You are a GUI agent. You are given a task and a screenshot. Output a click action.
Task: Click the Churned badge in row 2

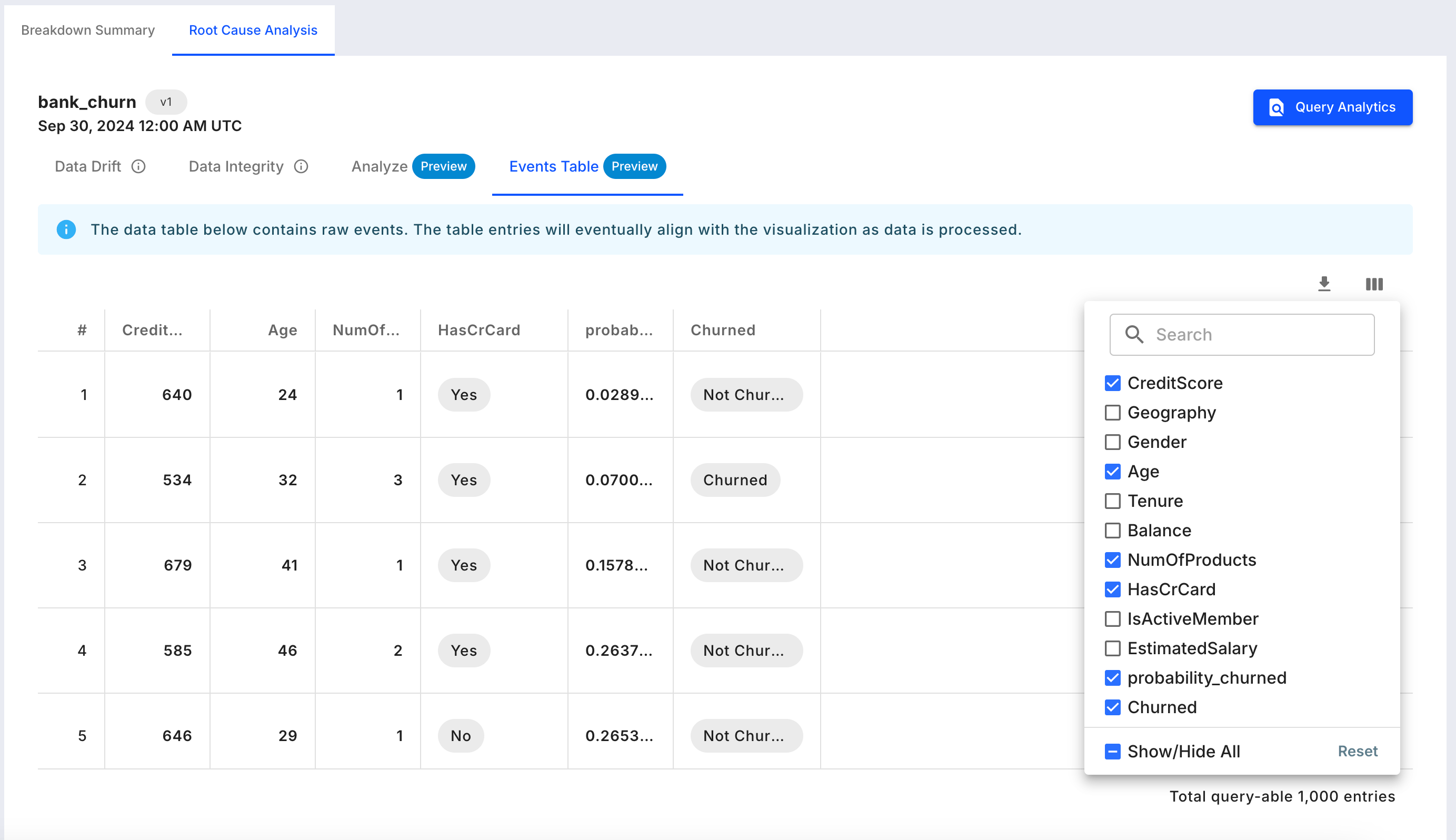point(735,480)
